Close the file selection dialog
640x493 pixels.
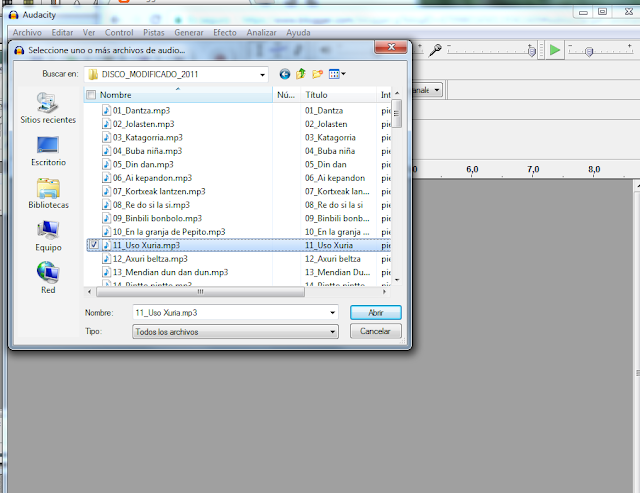391,47
